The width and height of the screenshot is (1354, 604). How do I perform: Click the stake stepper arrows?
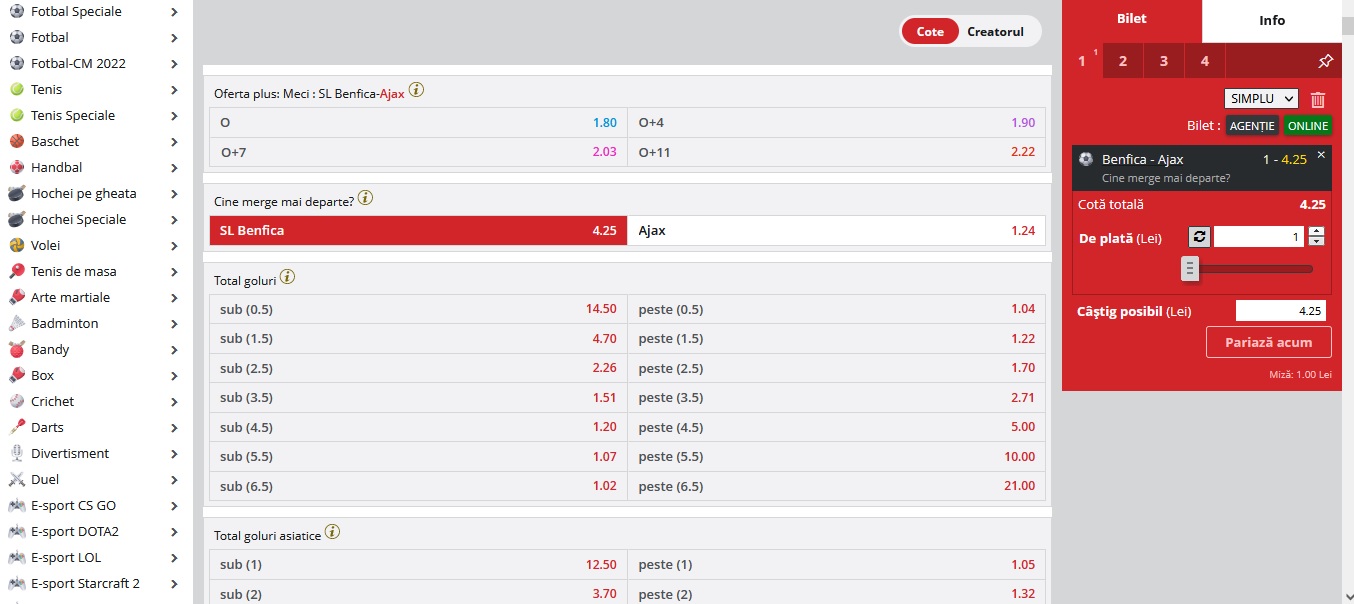1316,237
